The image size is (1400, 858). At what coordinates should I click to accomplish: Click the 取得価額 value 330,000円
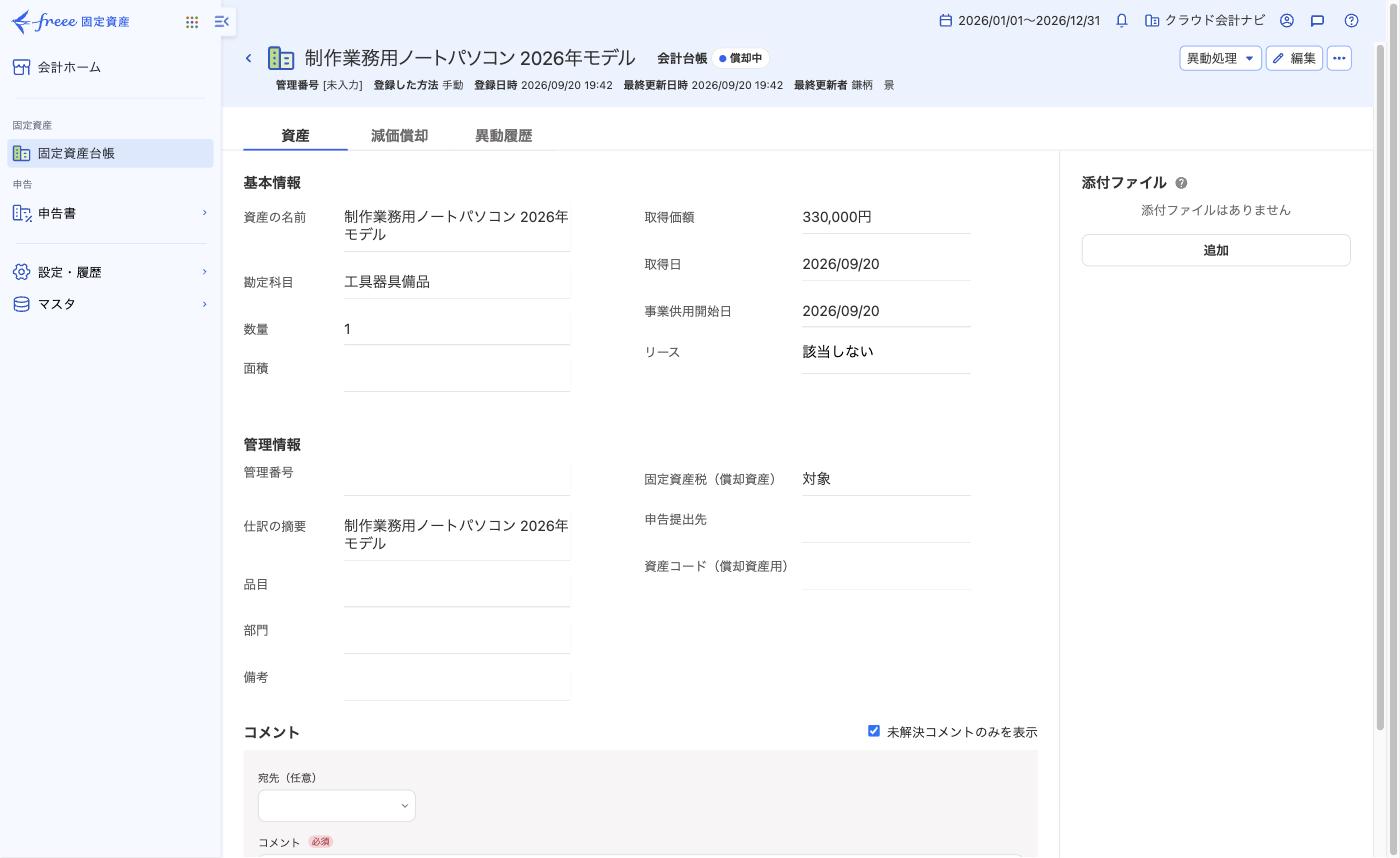tap(837, 217)
